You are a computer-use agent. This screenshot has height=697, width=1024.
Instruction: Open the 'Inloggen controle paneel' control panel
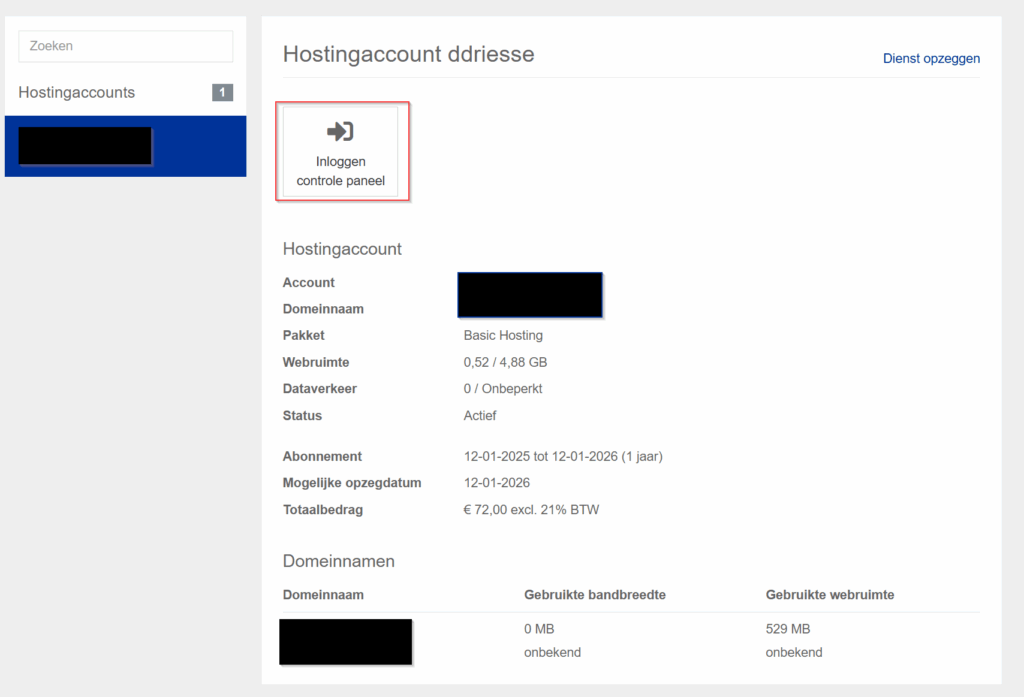coord(341,151)
